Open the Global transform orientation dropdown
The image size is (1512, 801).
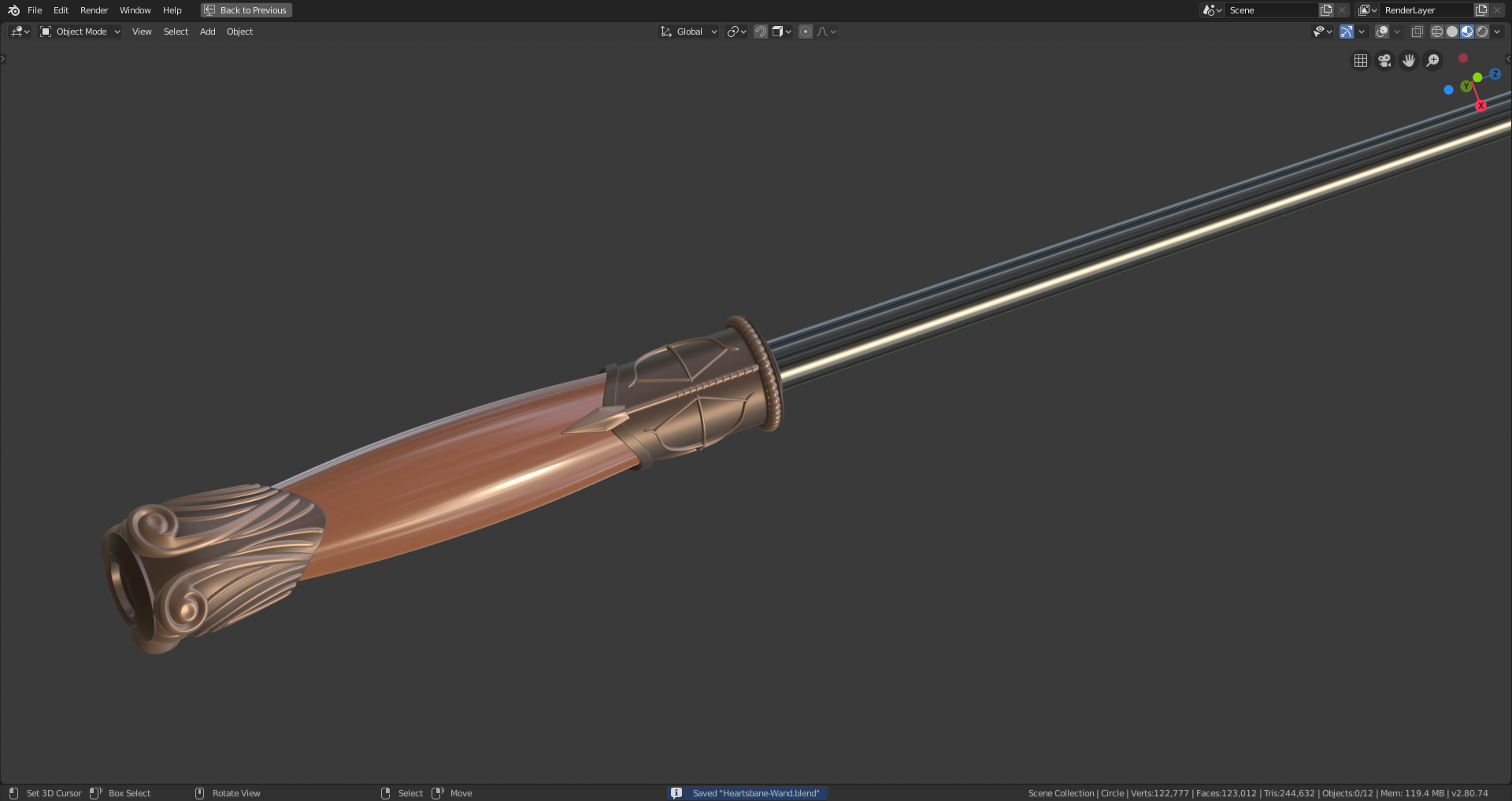[689, 32]
